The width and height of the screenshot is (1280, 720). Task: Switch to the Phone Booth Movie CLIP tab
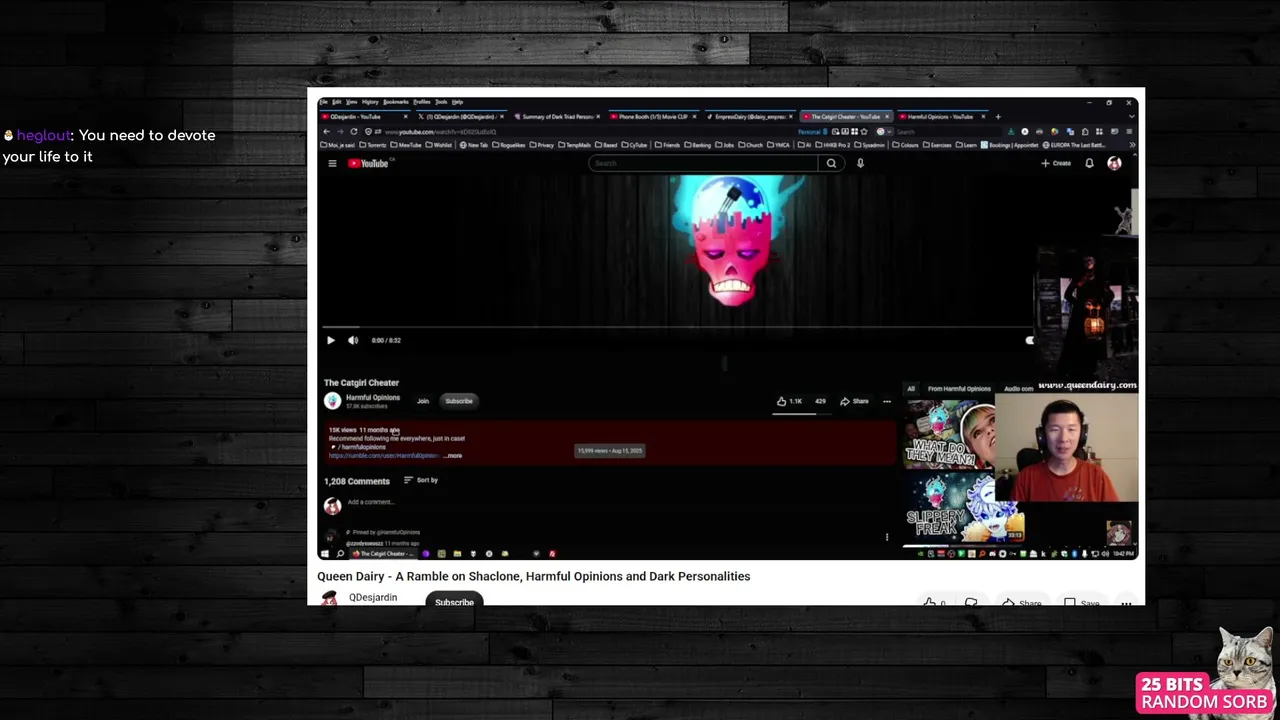(x=654, y=117)
